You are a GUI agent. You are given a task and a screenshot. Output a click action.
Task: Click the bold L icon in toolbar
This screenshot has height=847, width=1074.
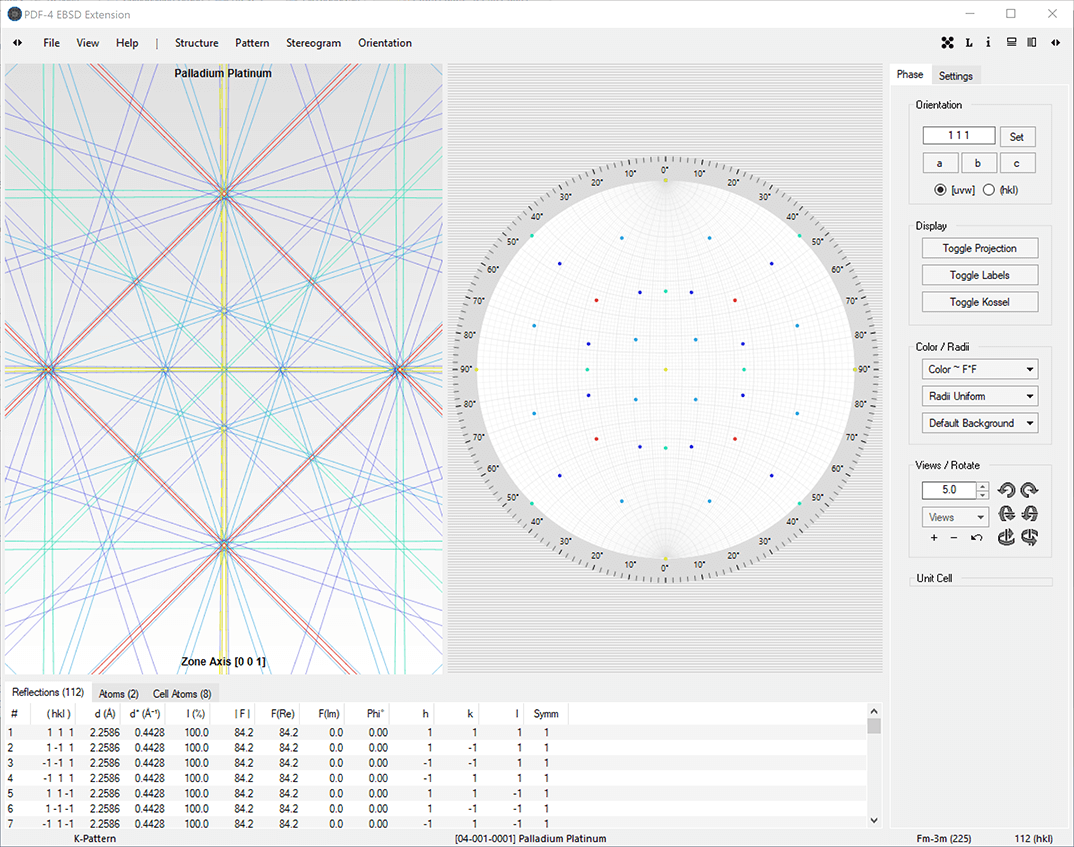point(969,42)
